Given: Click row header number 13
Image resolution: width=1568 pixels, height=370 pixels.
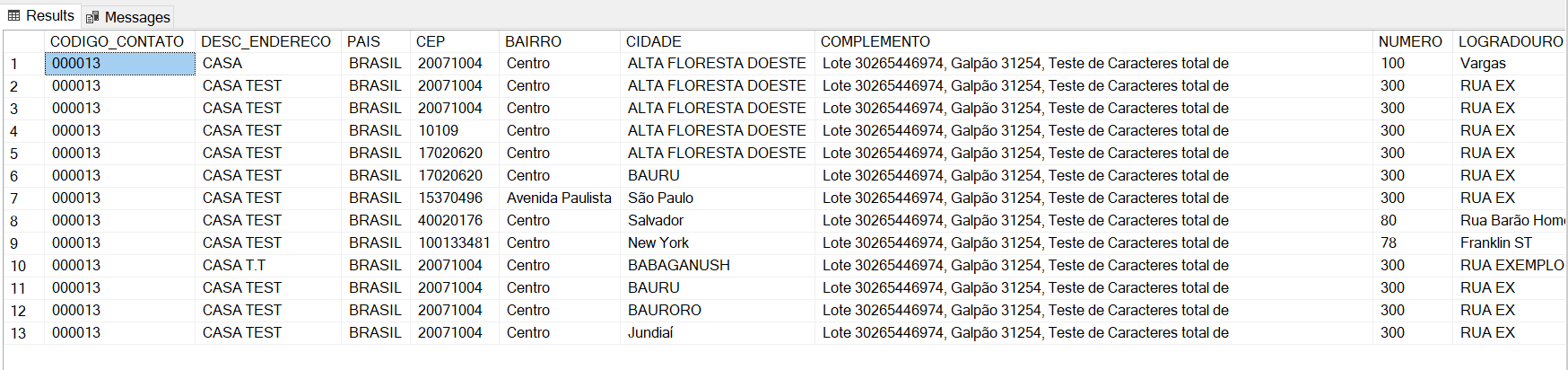Looking at the screenshot, I should [18, 333].
